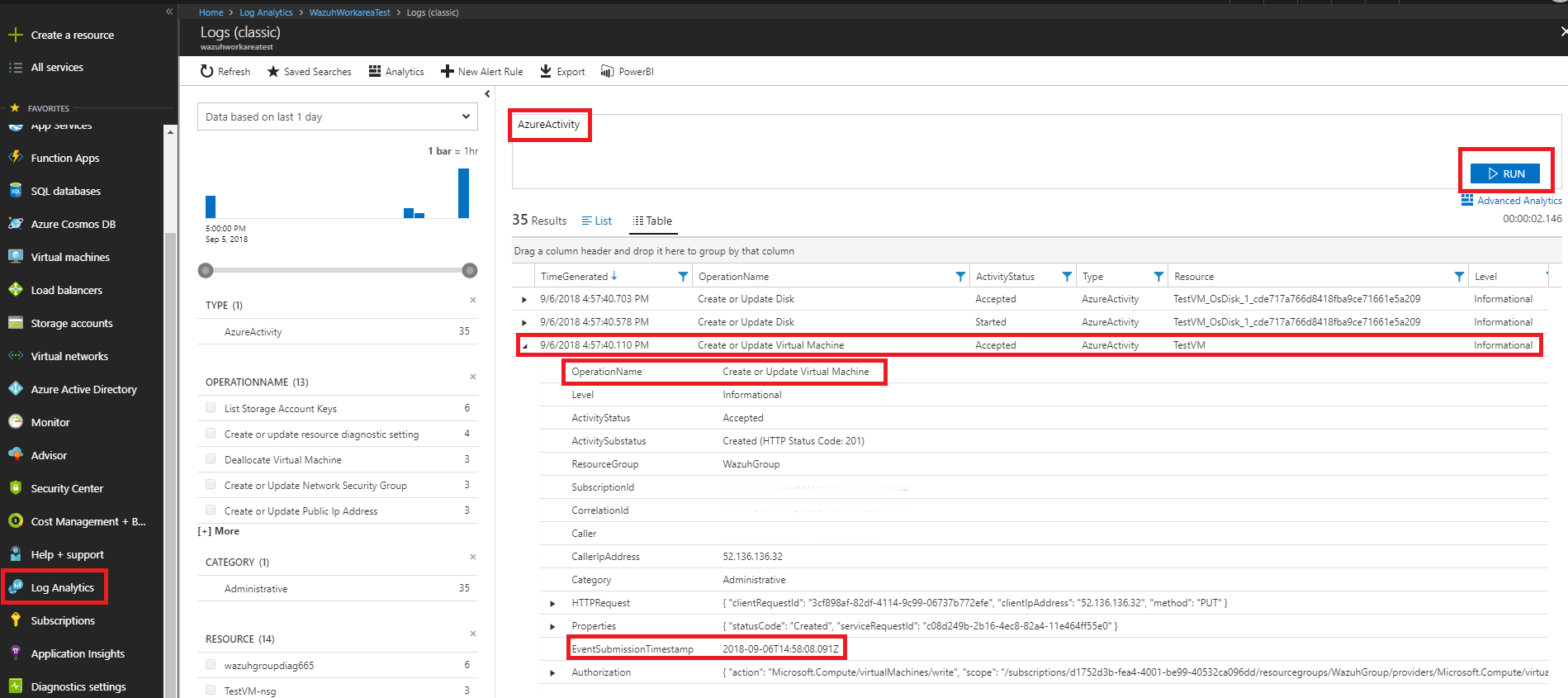Open Saved Searches star icon

click(x=273, y=72)
